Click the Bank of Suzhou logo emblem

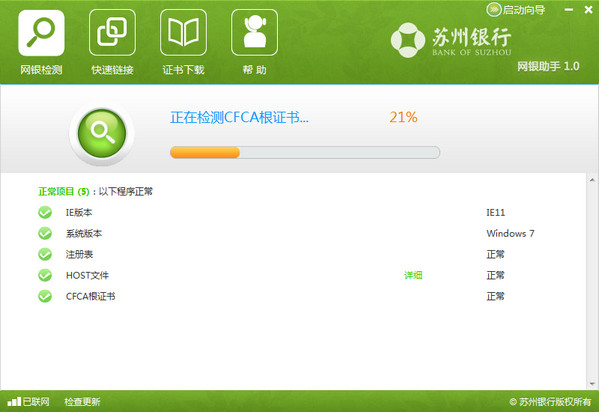coord(408,40)
